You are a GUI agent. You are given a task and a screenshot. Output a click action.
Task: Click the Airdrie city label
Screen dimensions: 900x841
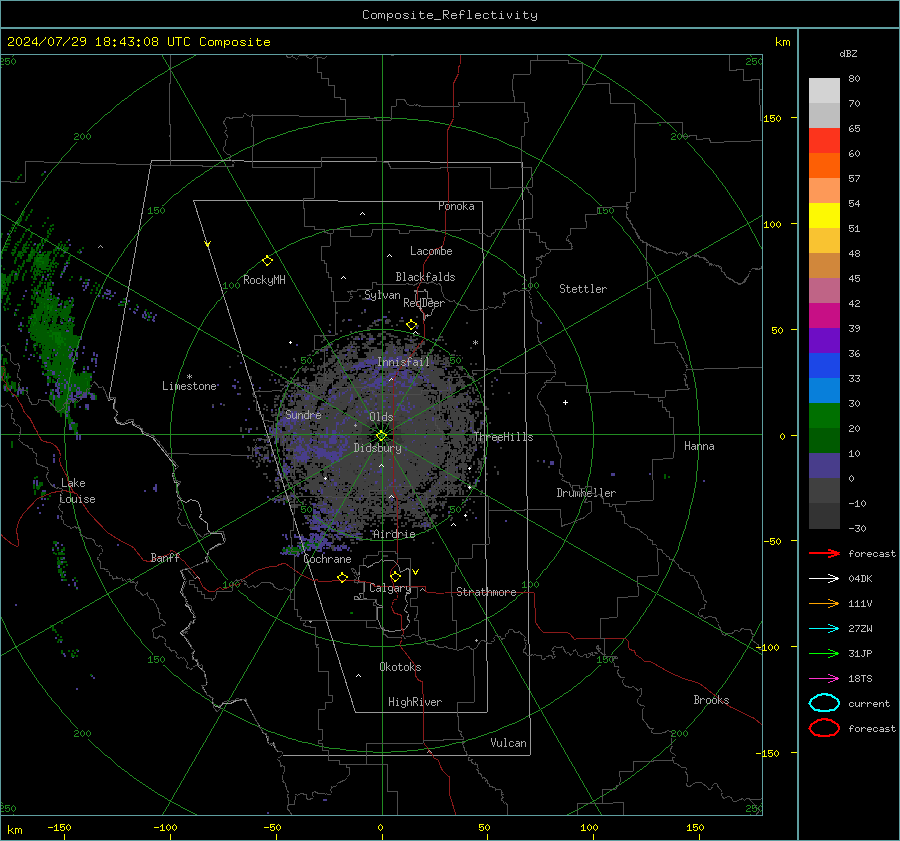click(x=394, y=534)
